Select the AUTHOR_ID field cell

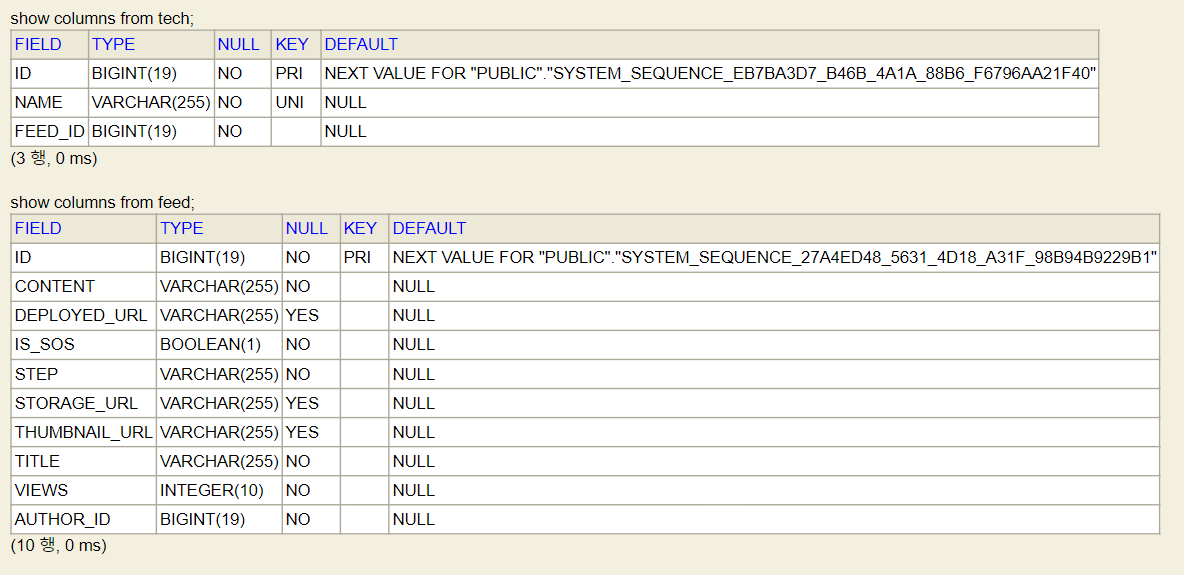62,519
